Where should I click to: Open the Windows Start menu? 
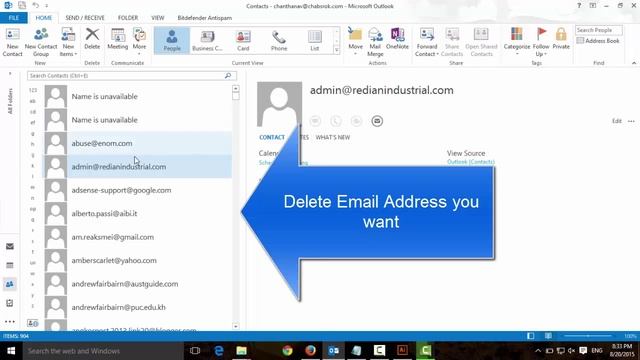tap(11, 351)
